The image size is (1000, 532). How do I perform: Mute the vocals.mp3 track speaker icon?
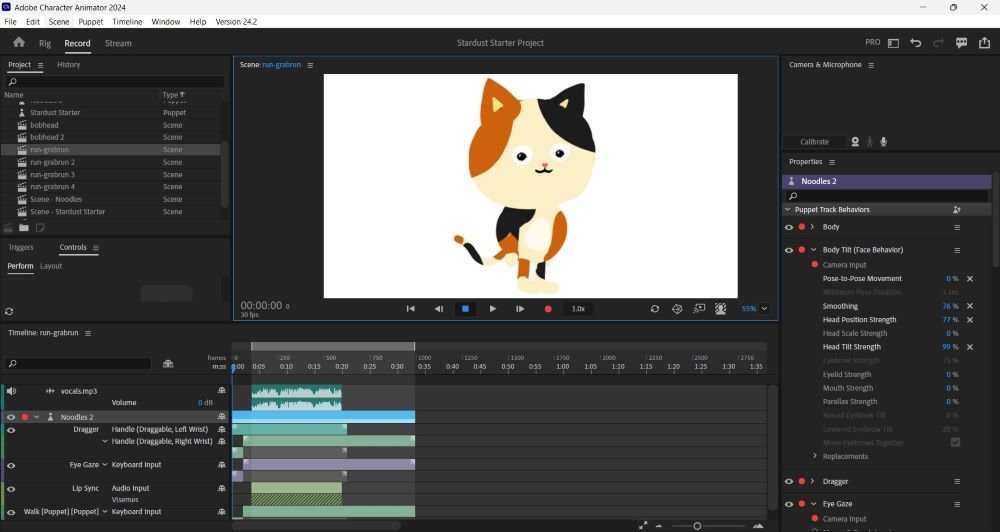[11, 391]
